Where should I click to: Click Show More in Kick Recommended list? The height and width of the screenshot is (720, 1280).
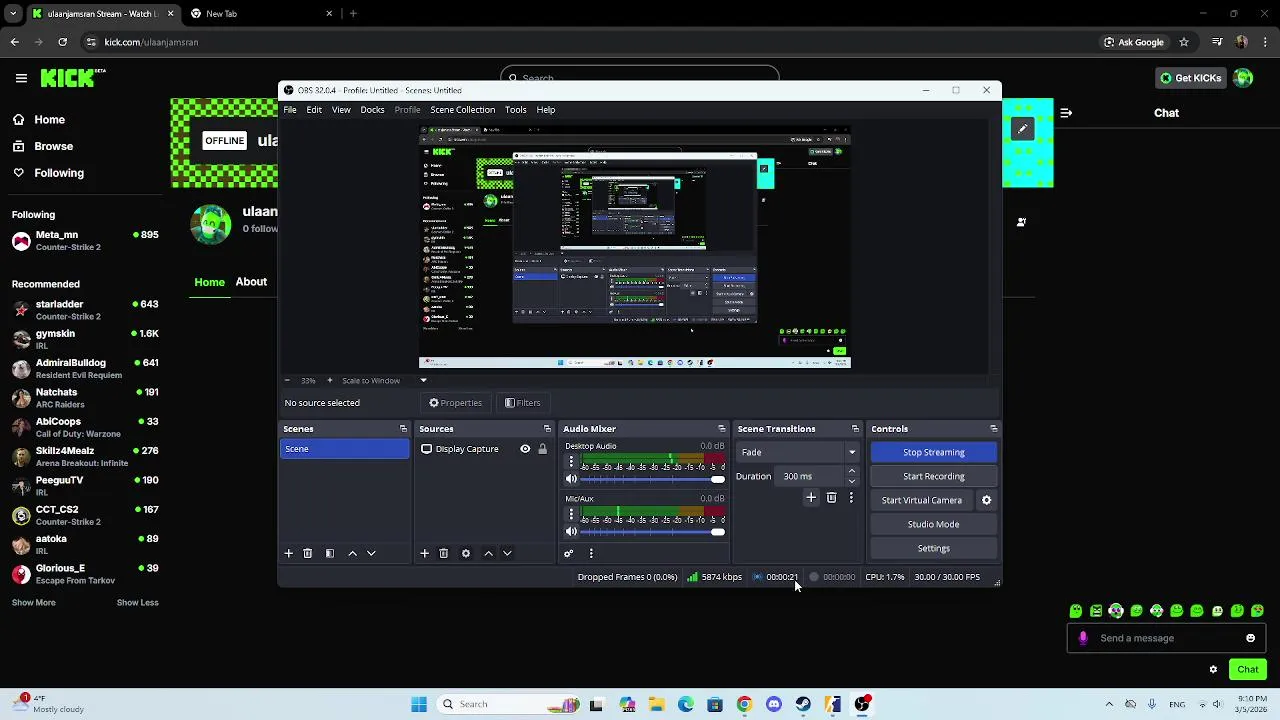pyautogui.click(x=34, y=602)
